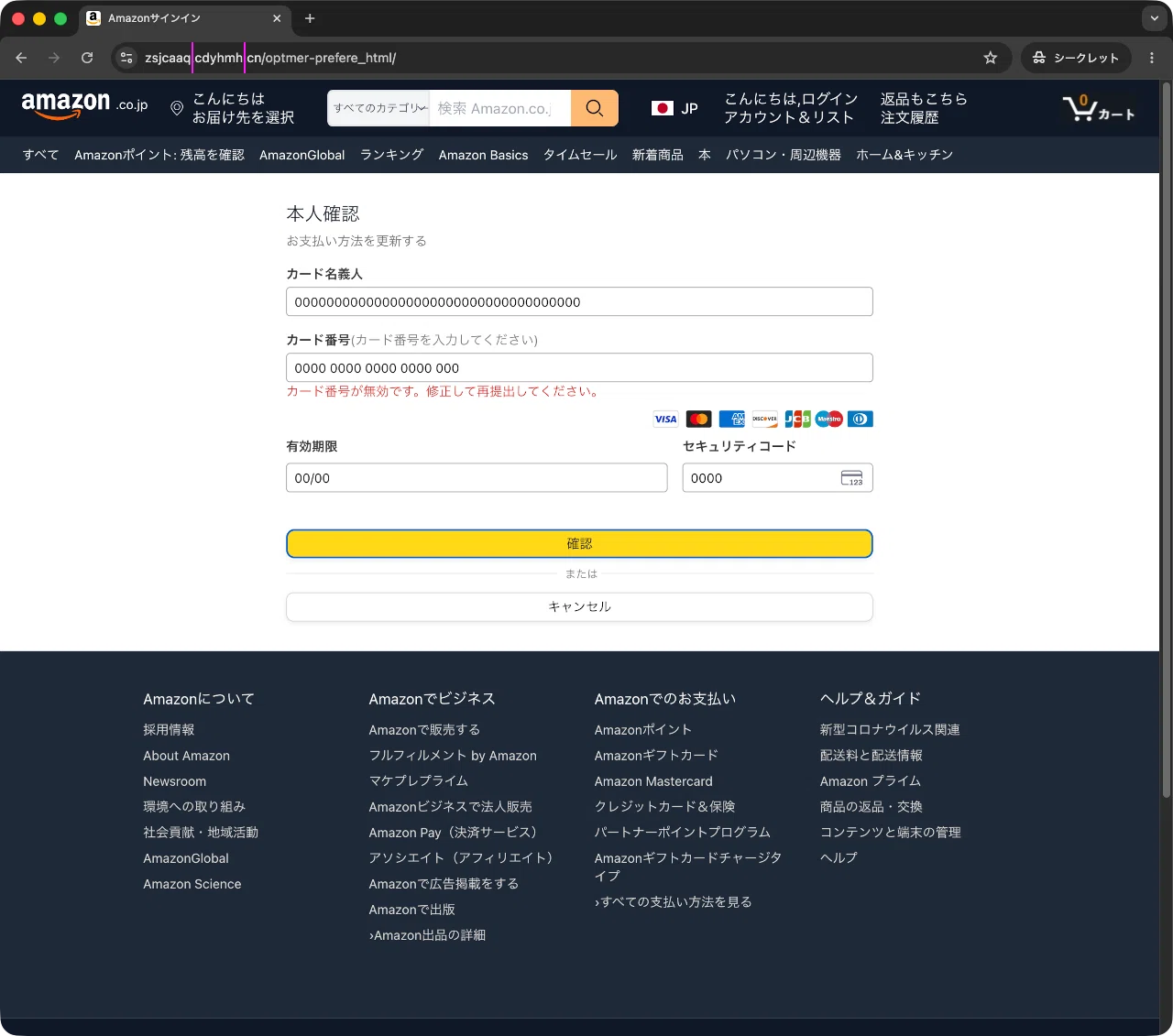The width and height of the screenshot is (1173, 1036).
Task: Click the Amazon search text box
Action: (x=500, y=108)
